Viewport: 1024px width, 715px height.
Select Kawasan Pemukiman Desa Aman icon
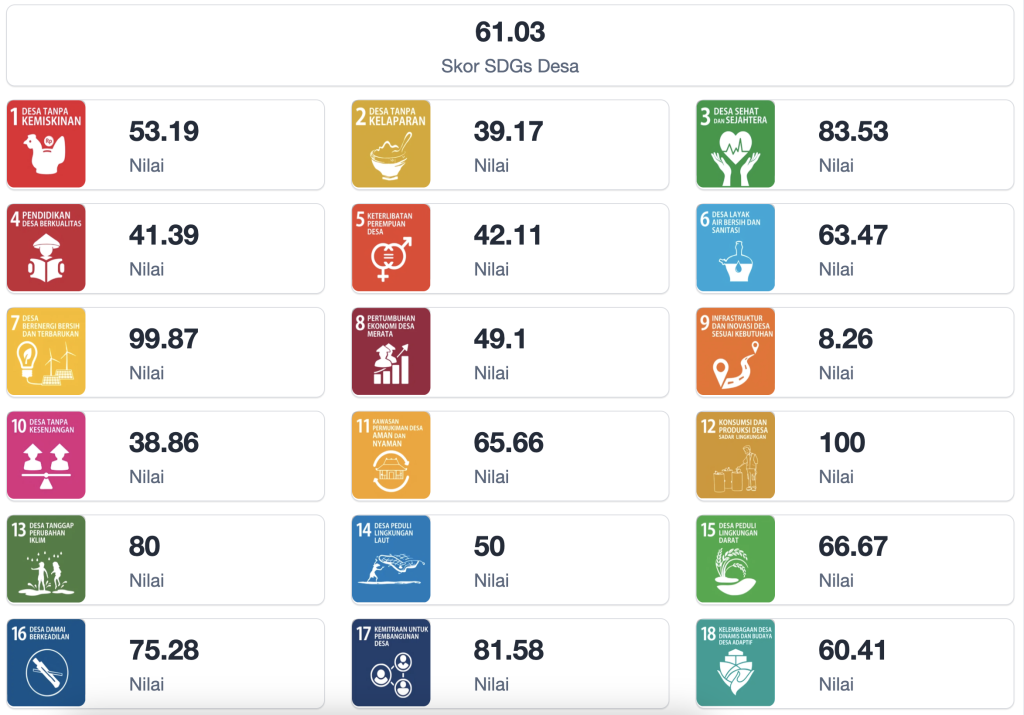point(391,455)
